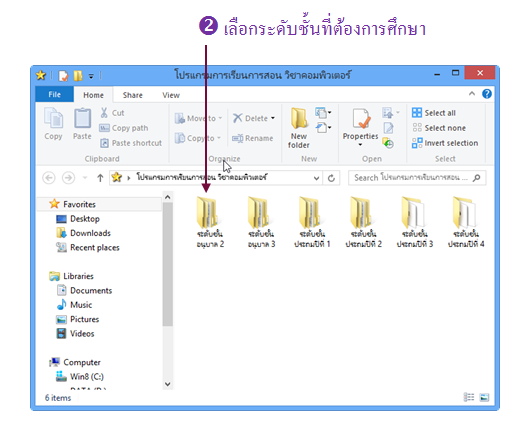Image resolution: width=527 pixels, height=426 pixels.
Task: Expand address bar history dropdown
Action: (316, 178)
